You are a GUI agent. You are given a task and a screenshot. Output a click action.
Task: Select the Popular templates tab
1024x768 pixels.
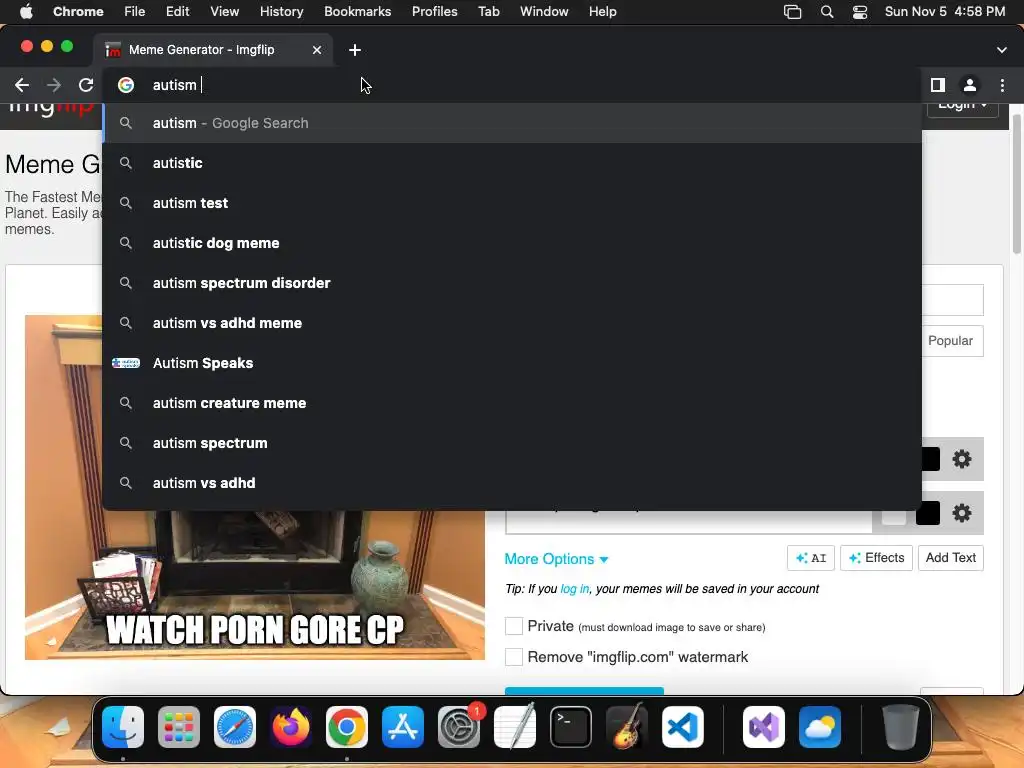pos(951,341)
